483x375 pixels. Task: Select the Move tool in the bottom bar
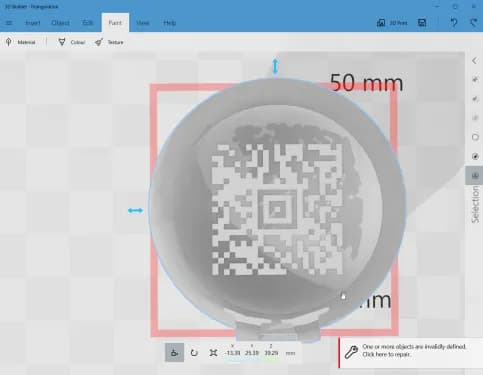tap(174, 353)
